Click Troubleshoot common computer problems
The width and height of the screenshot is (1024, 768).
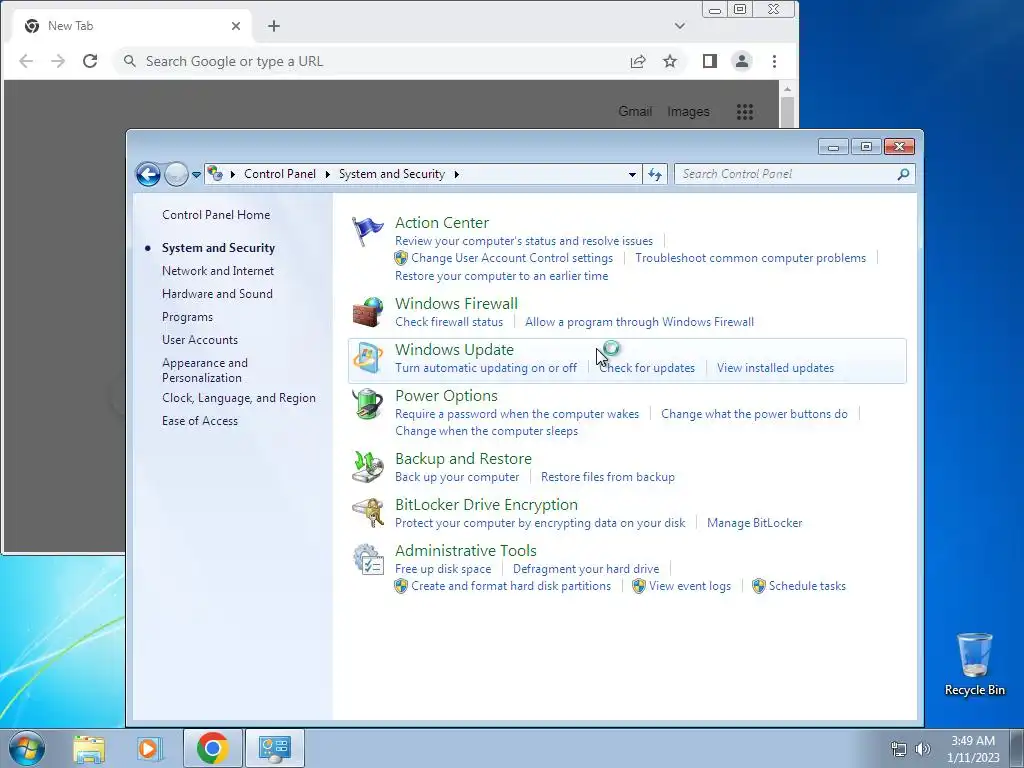click(750, 258)
